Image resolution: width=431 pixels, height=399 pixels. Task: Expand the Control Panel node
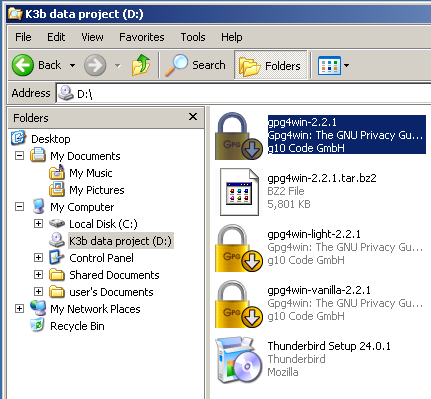coord(39,258)
